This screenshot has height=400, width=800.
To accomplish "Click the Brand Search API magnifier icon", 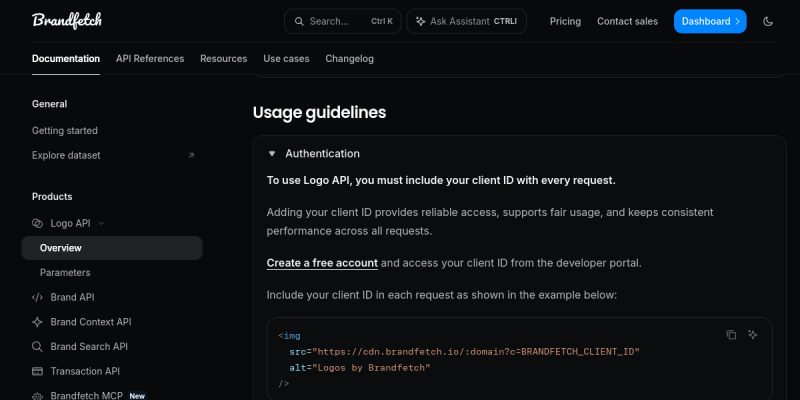I will pyautogui.click(x=37, y=346).
